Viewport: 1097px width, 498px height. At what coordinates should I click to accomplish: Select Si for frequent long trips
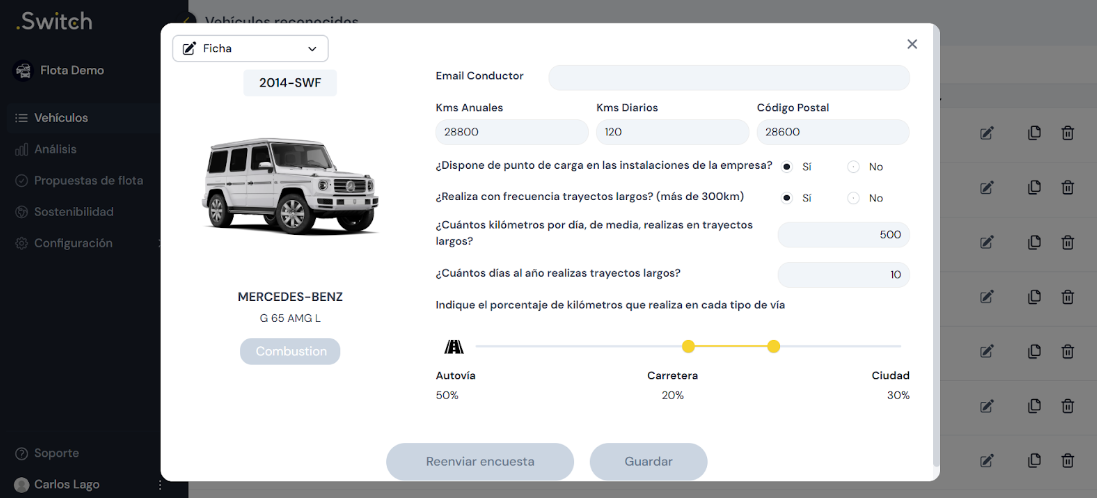click(787, 198)
